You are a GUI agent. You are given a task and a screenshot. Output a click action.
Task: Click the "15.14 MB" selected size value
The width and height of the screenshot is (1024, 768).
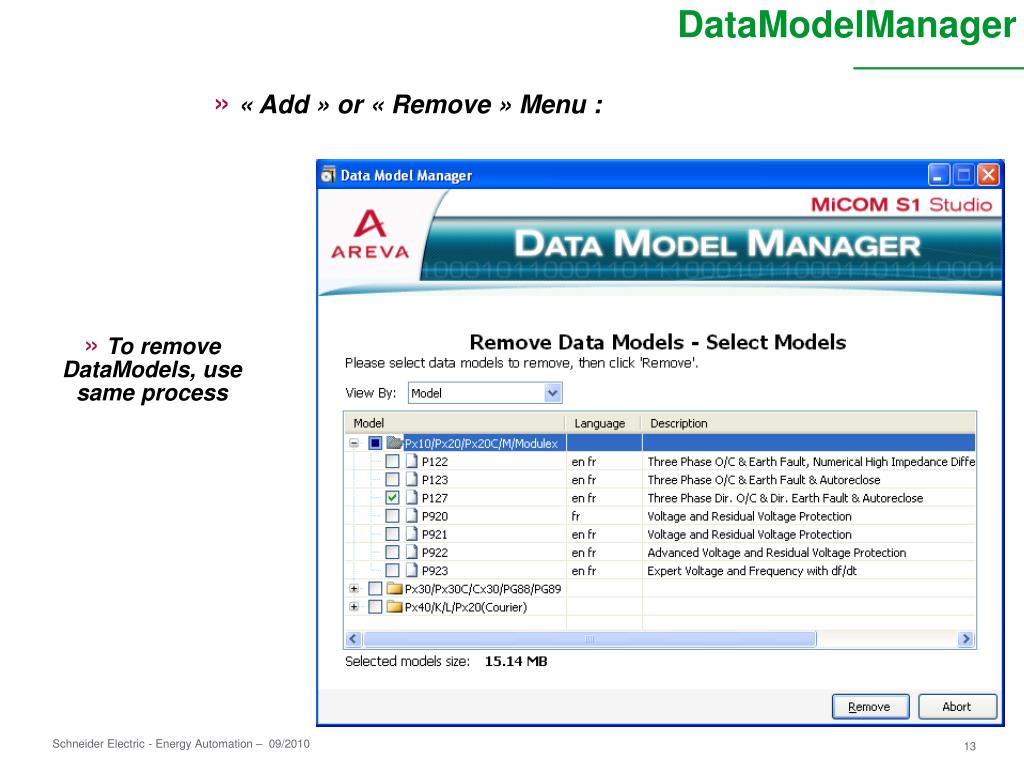[x=516, y=662]
